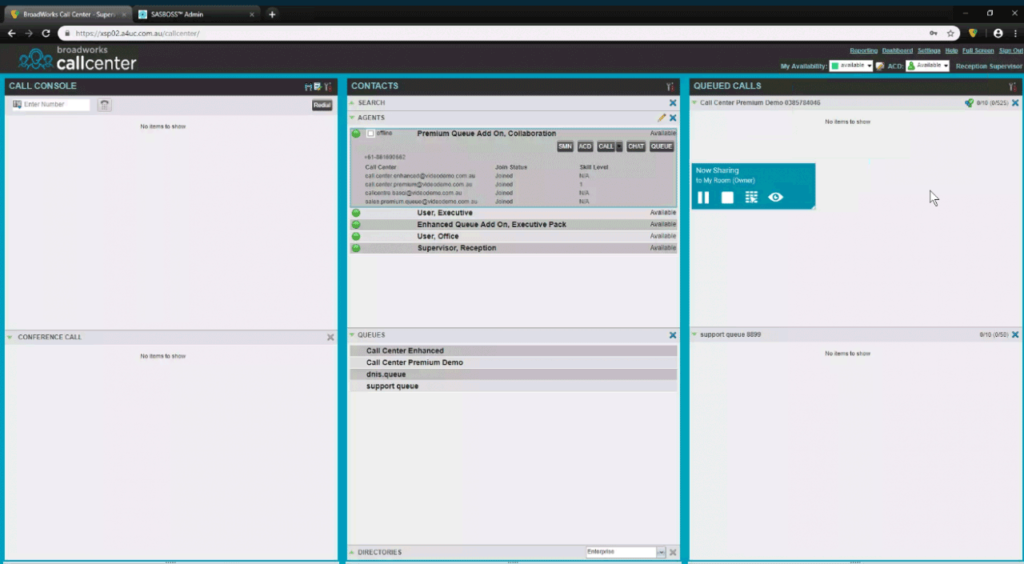Viewport: 1024px width, 564px height.
Task: Open Queued Calls panel options tools icon
Action: [x=1012, y=87]
